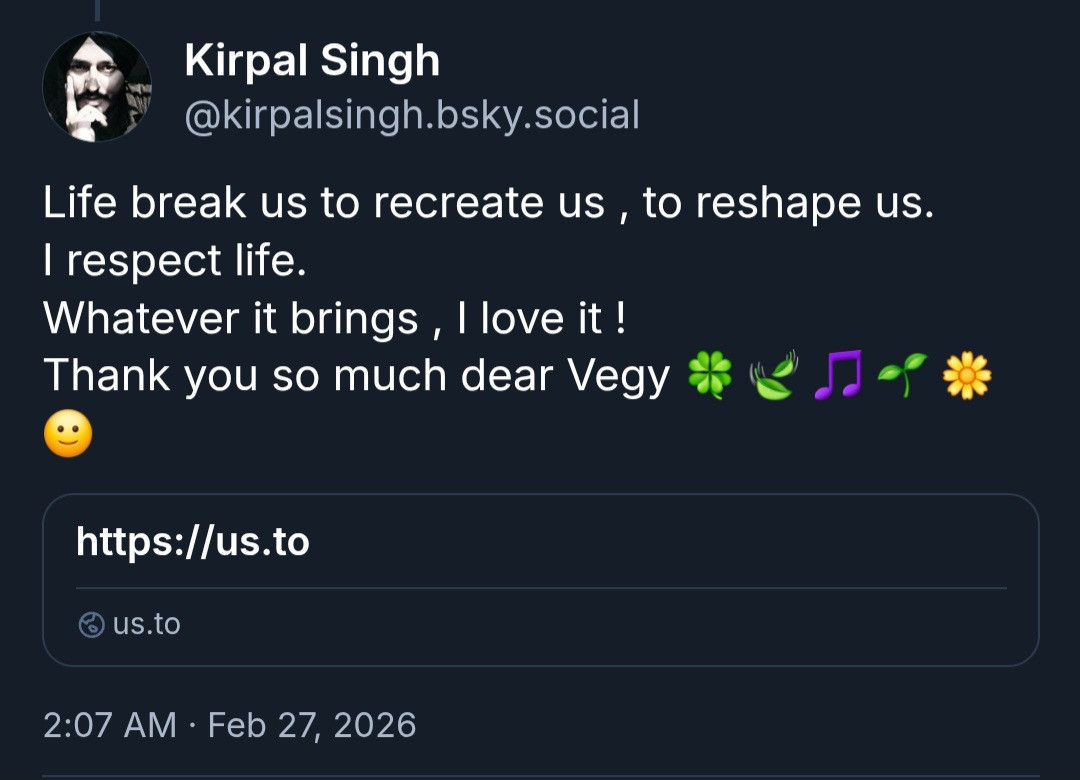1080x780 pixels.
Task: Click the thread connector line above avatar
Action: (x=97, y=10)
